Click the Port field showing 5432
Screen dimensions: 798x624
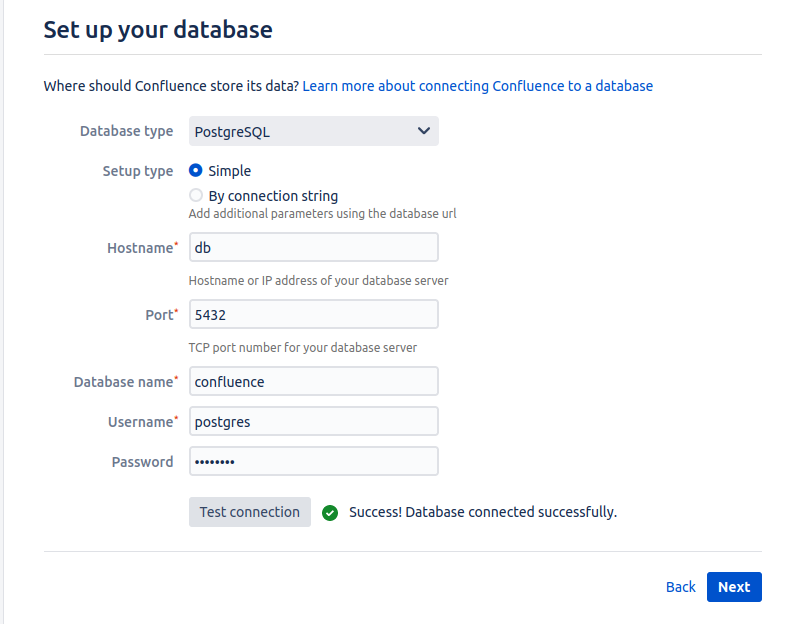click(x=314, y=314)
